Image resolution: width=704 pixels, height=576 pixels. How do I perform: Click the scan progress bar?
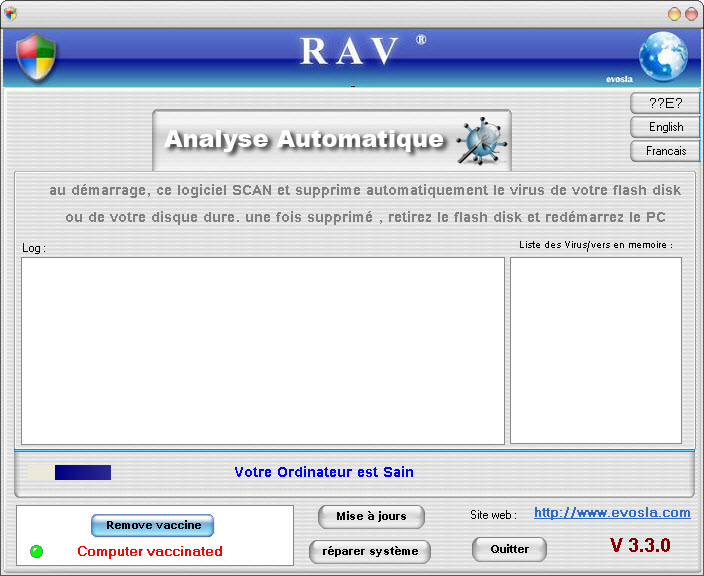click(70, 472)
